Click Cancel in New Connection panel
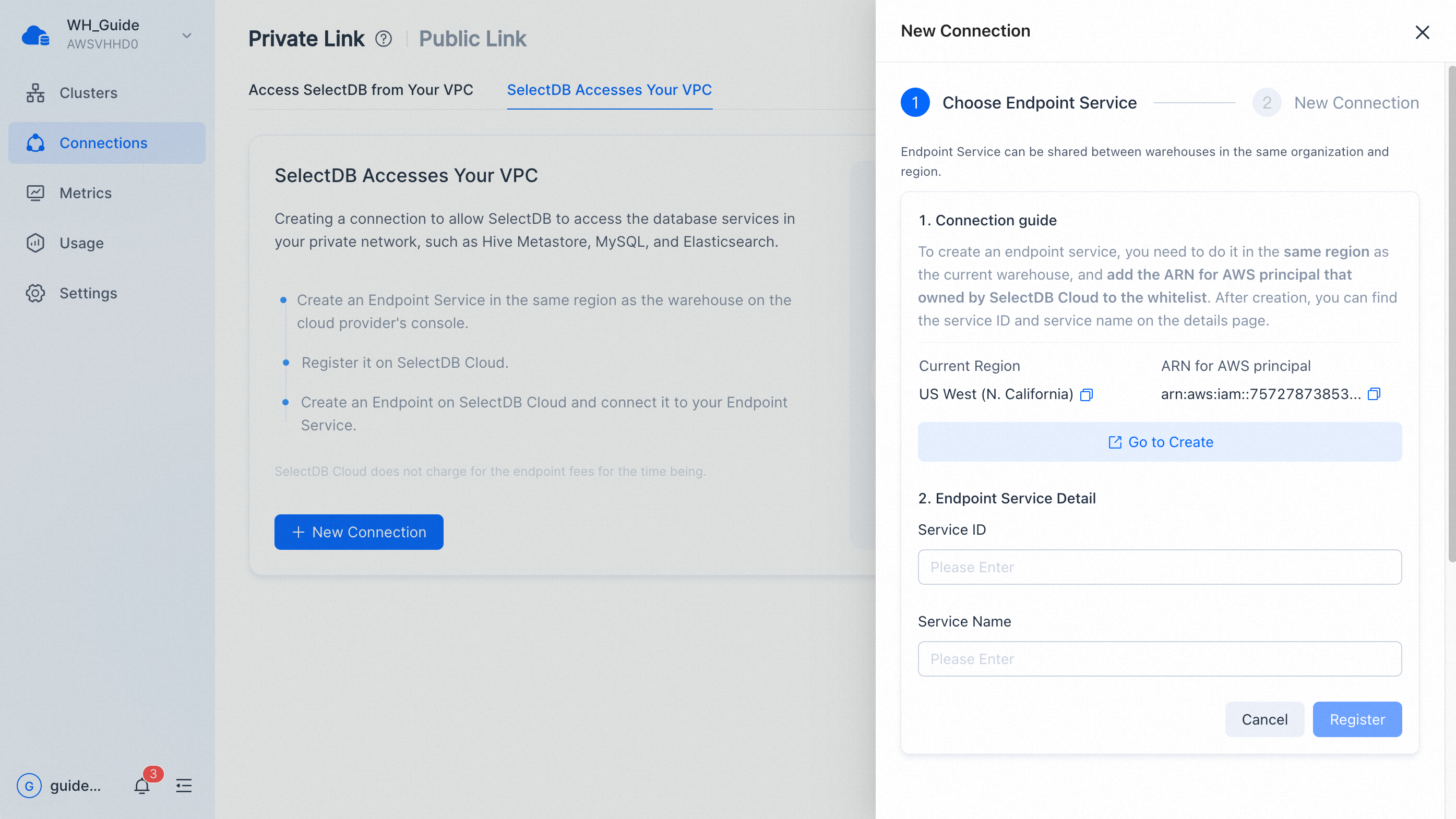The width and height of the screenshot is (1456, 819). 1264,719
